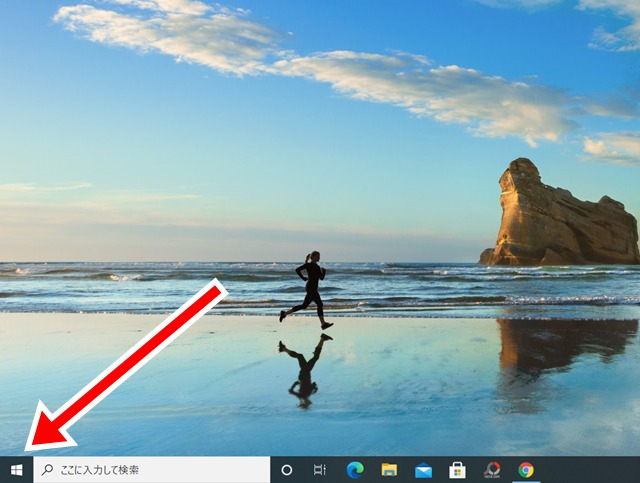Image resolution: width=640 pixels, height=483 pixels.
Task: Click the "ここに入力して検索" taskbar search box
Action: [151, 470]
